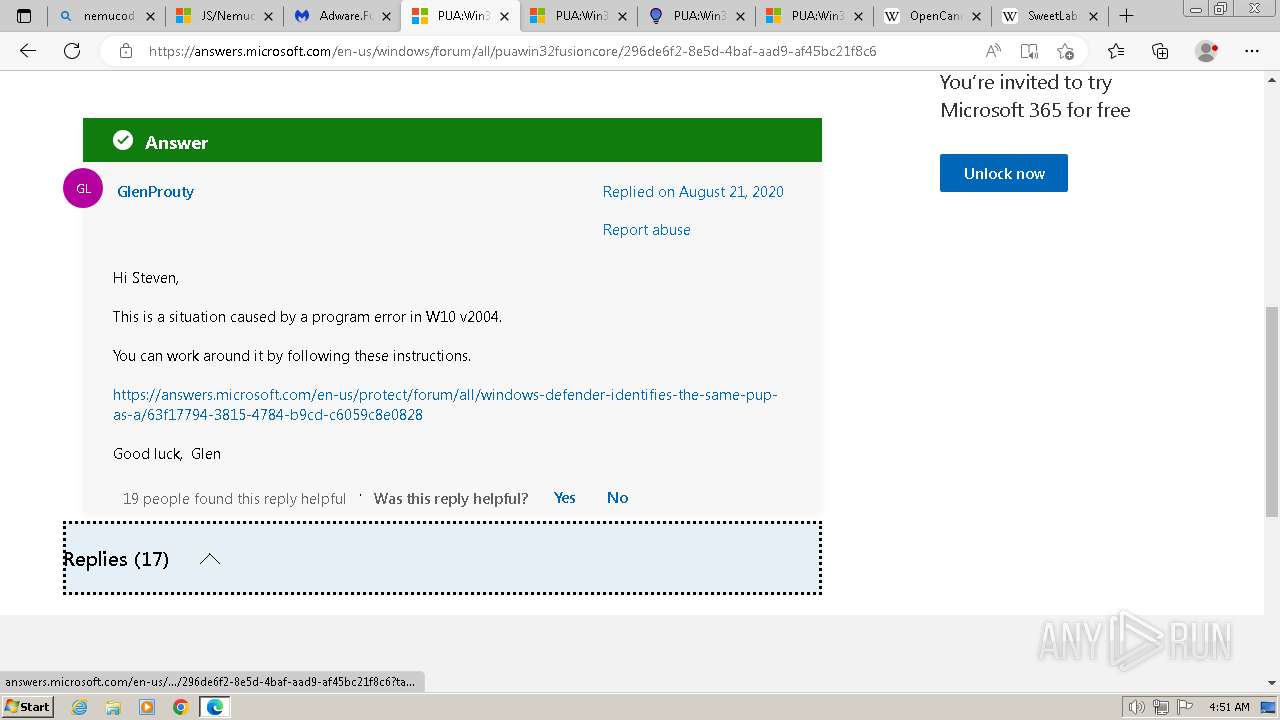Open the Collections panel

click(1160, 51)
